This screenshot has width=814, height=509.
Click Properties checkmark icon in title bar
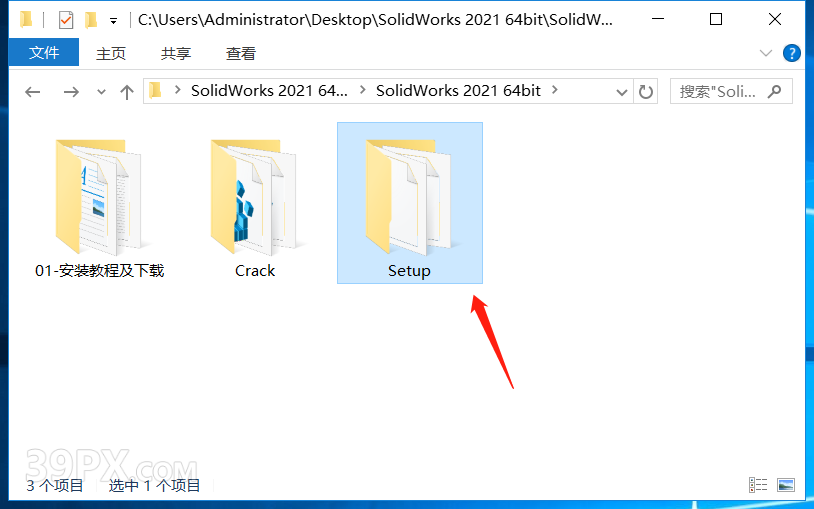(x=66, y=20)
